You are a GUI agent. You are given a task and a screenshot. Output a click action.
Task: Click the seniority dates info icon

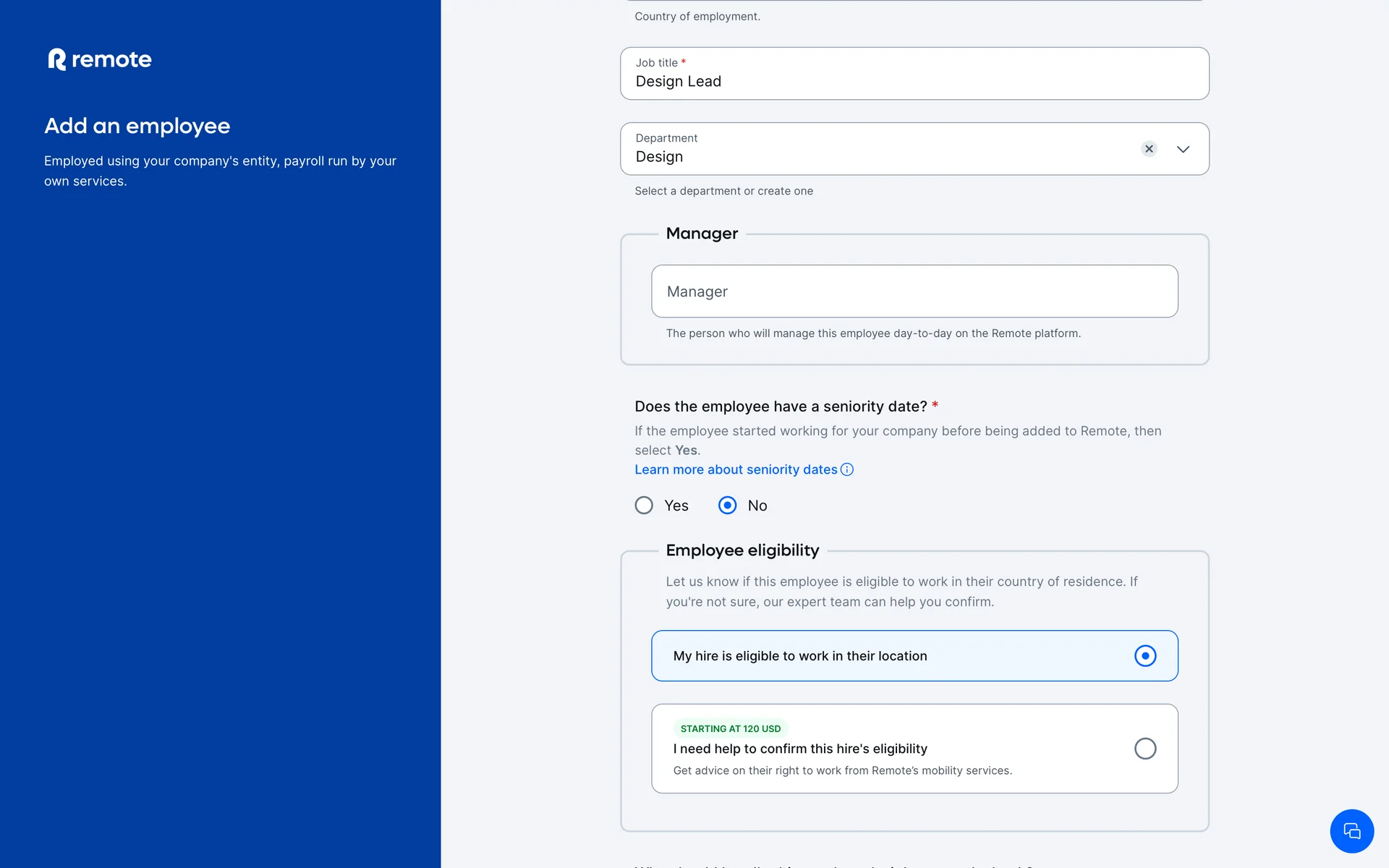pos(847,469)
